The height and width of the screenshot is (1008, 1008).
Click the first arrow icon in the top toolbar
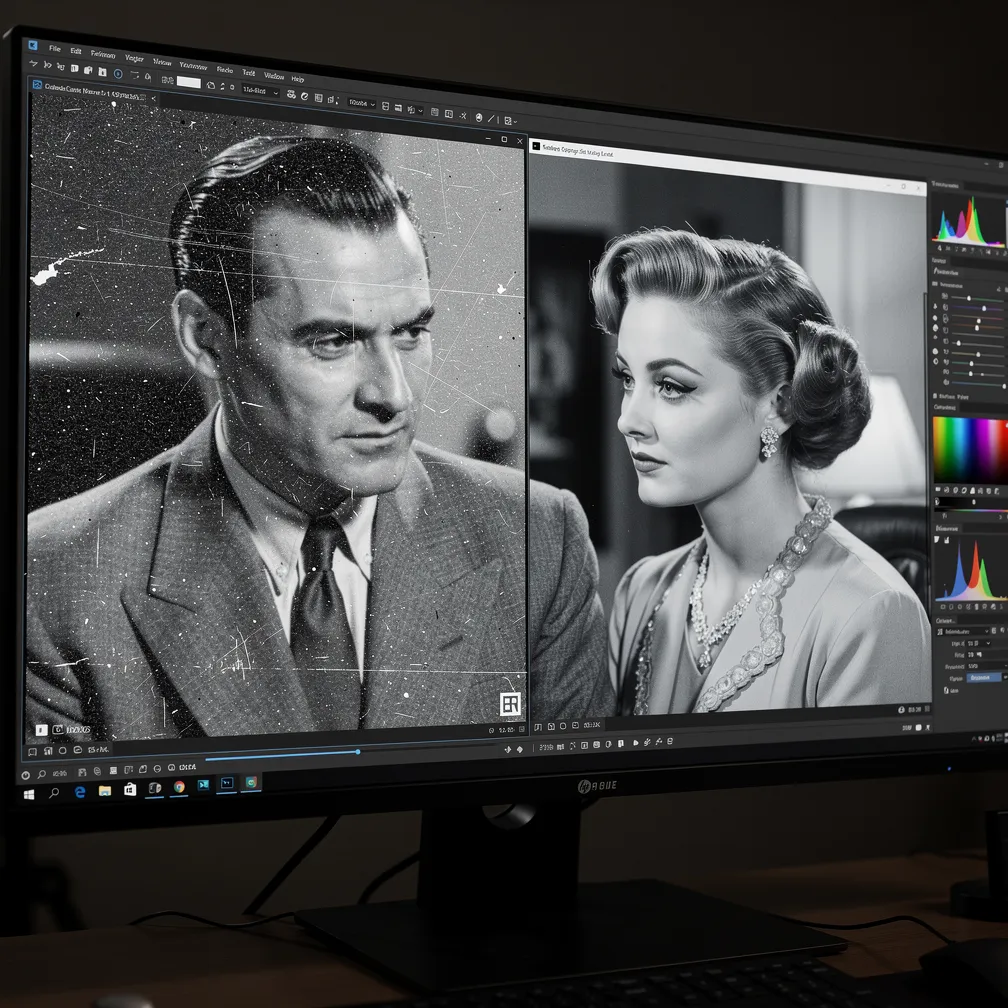[33, 63]
